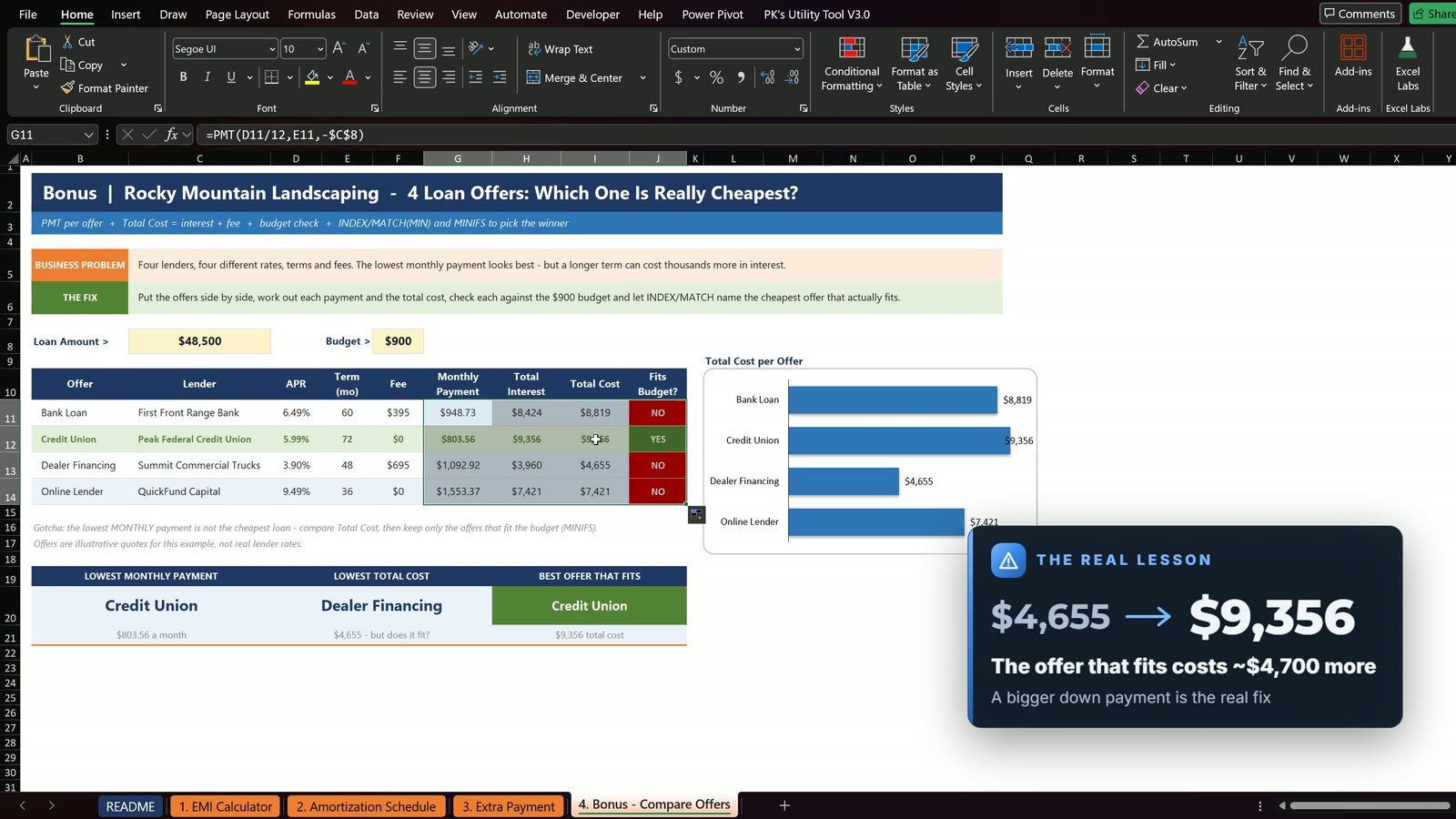Click Quick Analysis icon below table
This screenshot has height=819, width=1456.
(696, 515)
